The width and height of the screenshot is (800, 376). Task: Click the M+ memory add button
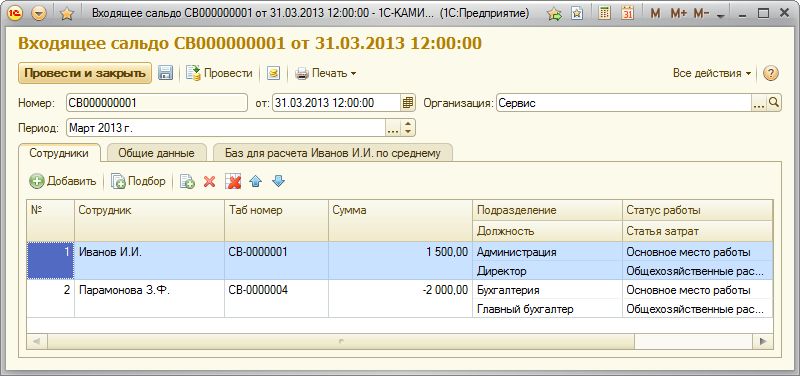pos(678,14)
